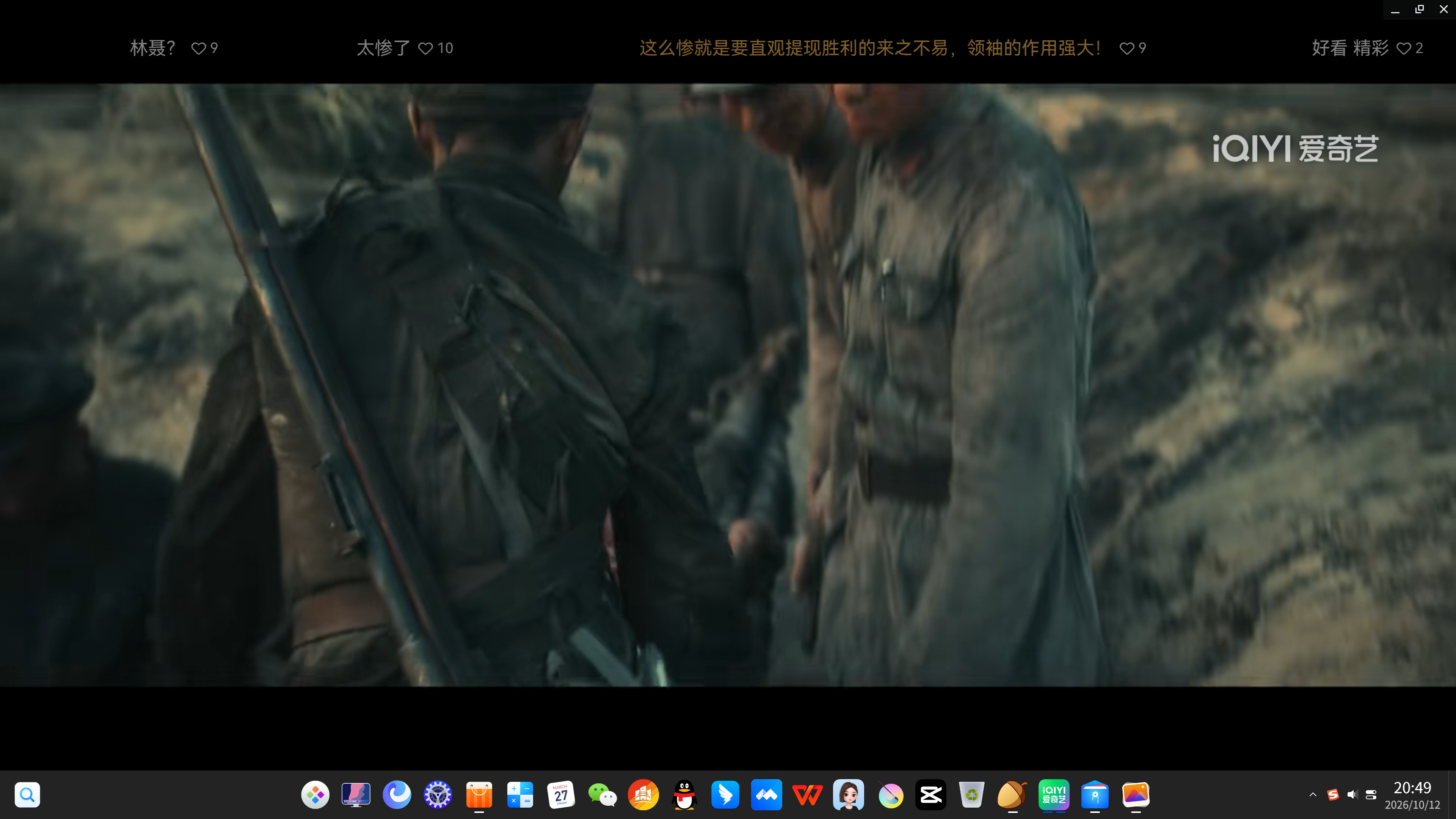Viewport: 1456px width, 819px height.
Task: Open the Calculator app in dock
Action: click(520, 795)
